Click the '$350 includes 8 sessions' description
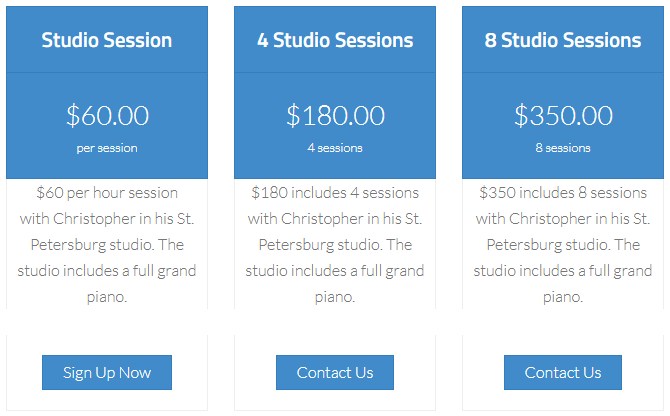The image size is (670, 416). (x=563, y=193)
